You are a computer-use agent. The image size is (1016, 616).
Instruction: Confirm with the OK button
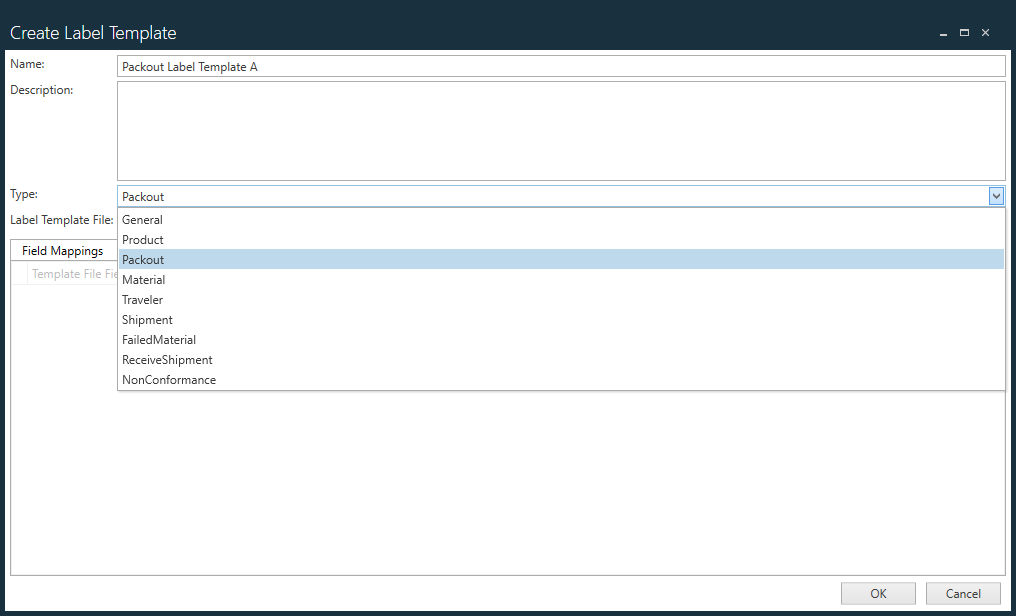point(877,593)
